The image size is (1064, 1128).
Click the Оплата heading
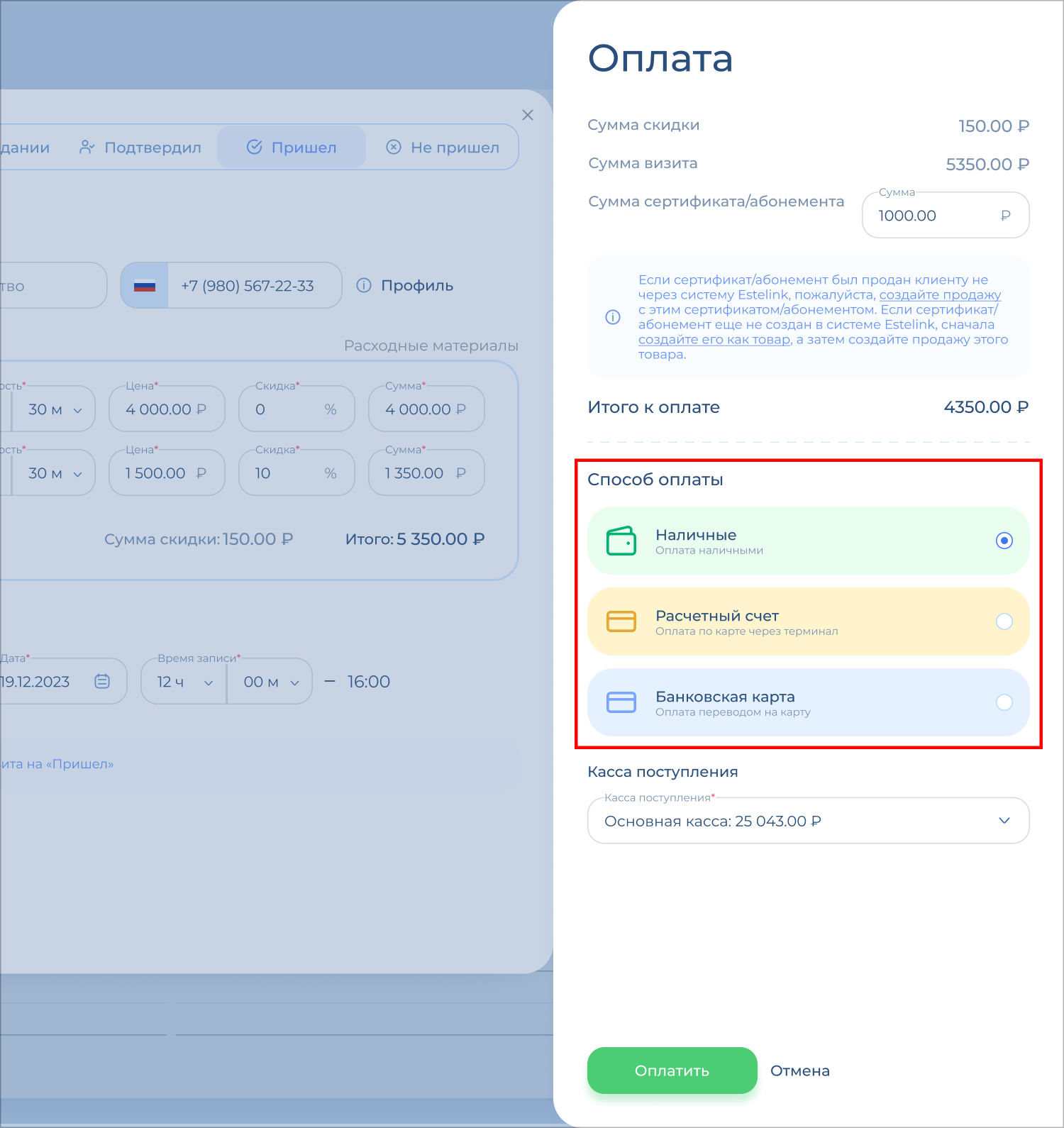(x=660, y=58)
